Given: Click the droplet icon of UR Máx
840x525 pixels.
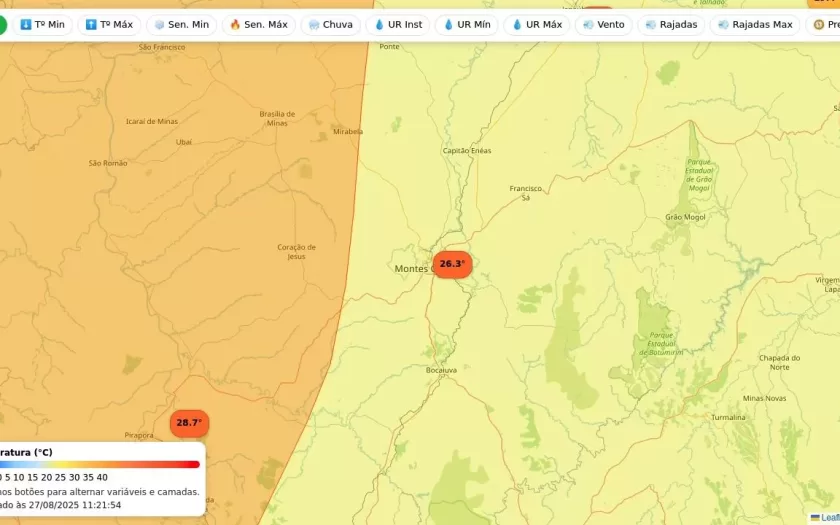Looking at the screenshot, I should [x=517, y=24].
